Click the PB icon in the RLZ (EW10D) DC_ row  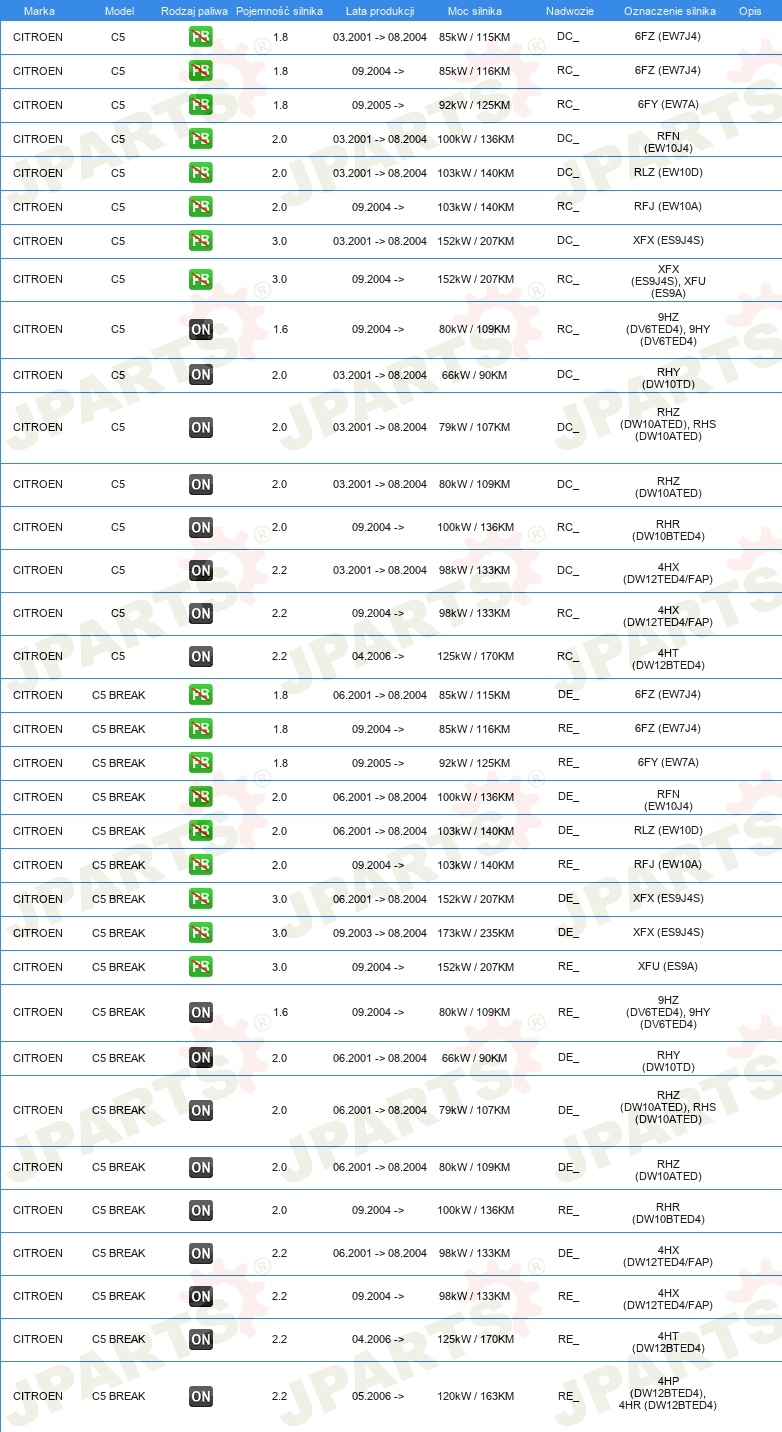coord(200,173)
